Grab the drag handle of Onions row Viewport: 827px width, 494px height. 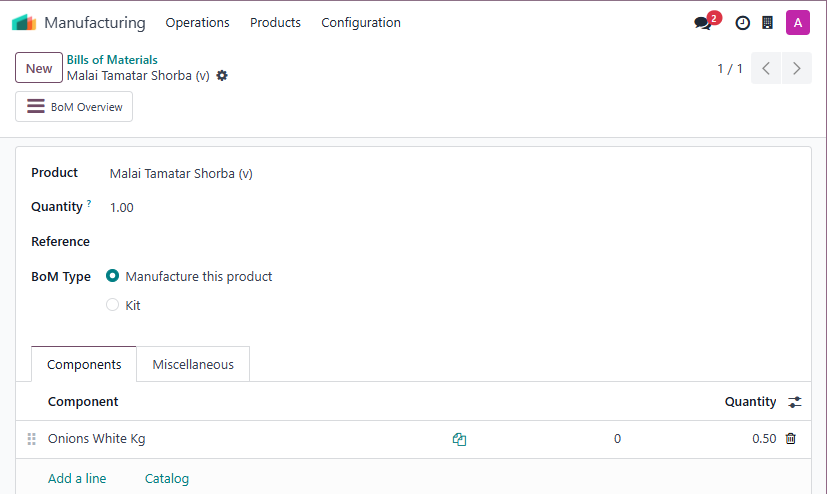pos(32,439)
